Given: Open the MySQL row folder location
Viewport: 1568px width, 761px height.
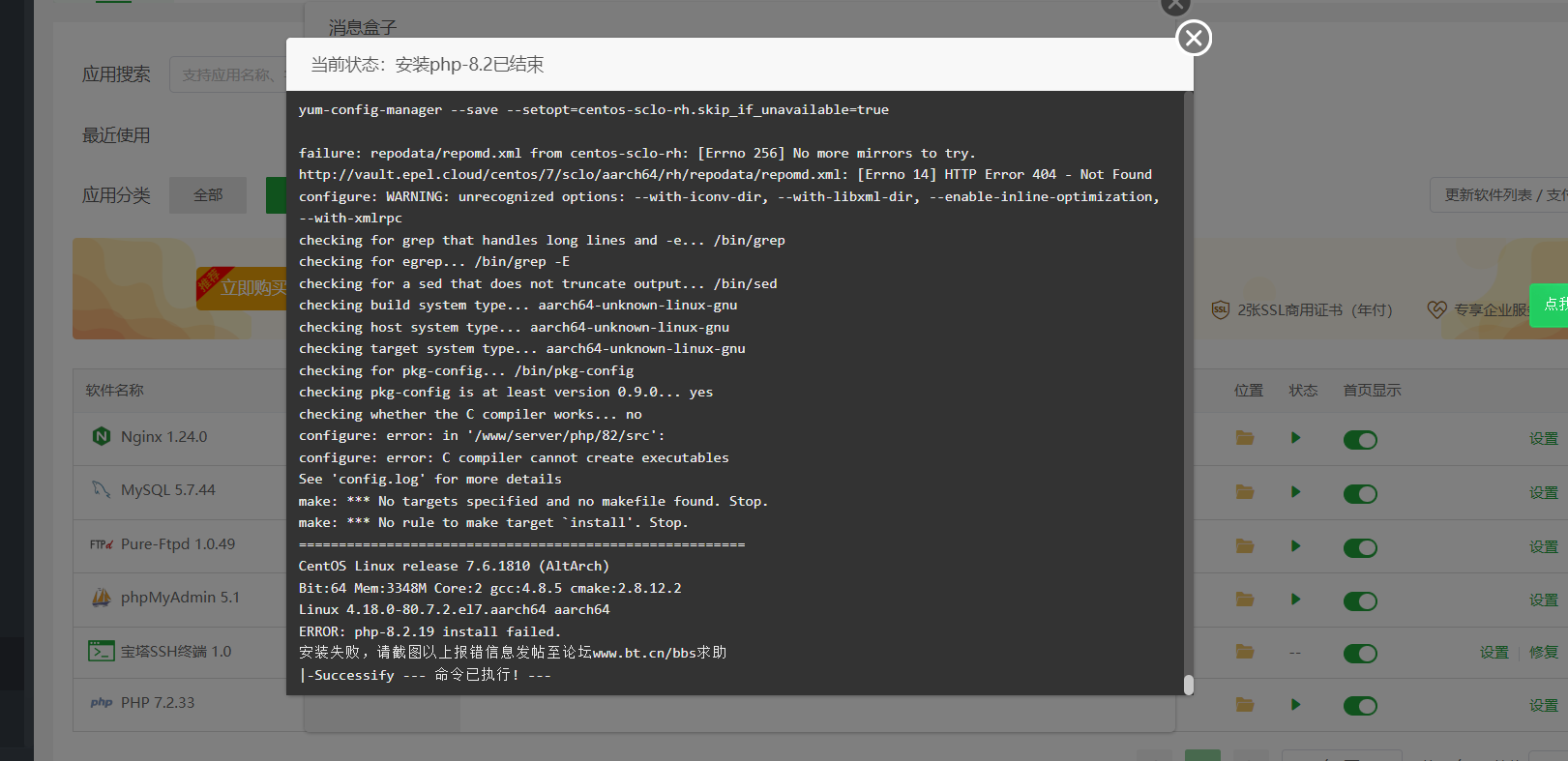Looking at the screenshot, I should click(1245, 492).
